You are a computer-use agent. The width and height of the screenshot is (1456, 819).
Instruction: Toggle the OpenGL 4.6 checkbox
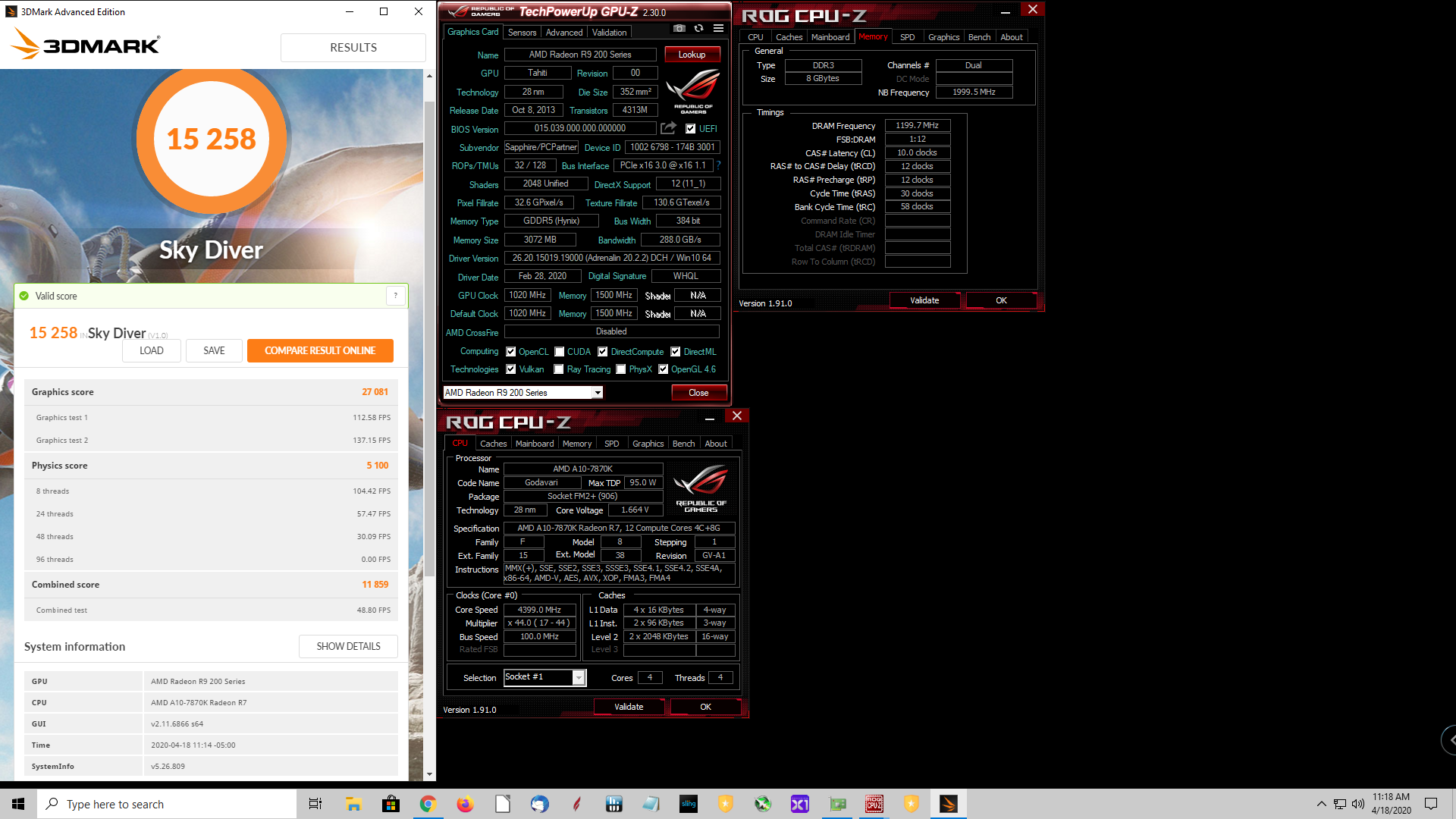click(663, 369)
